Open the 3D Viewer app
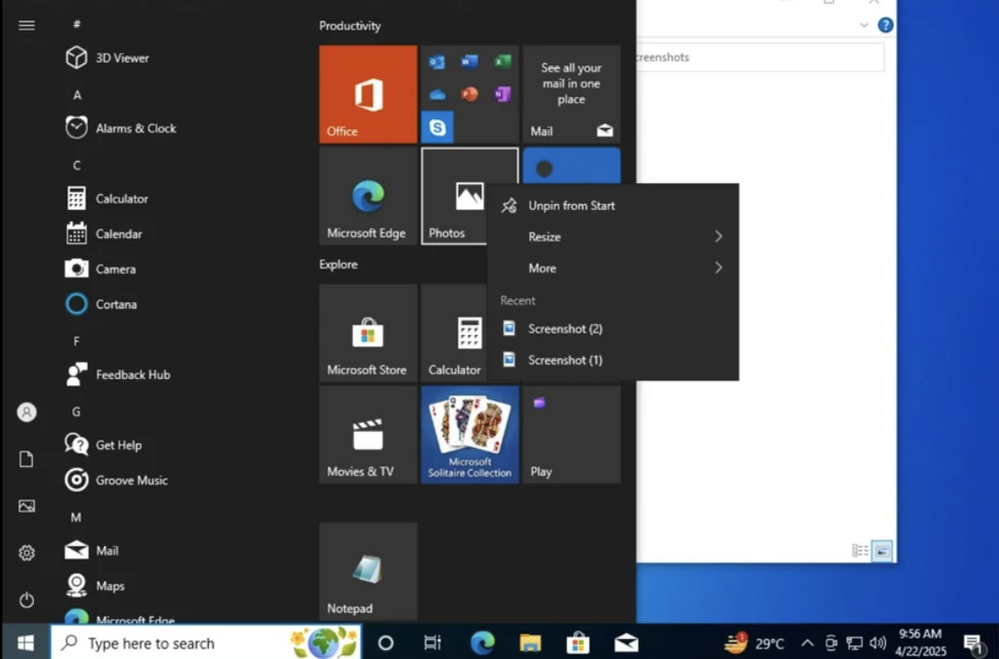This screenshot has height=659, width=999. (x=121, y=58)
